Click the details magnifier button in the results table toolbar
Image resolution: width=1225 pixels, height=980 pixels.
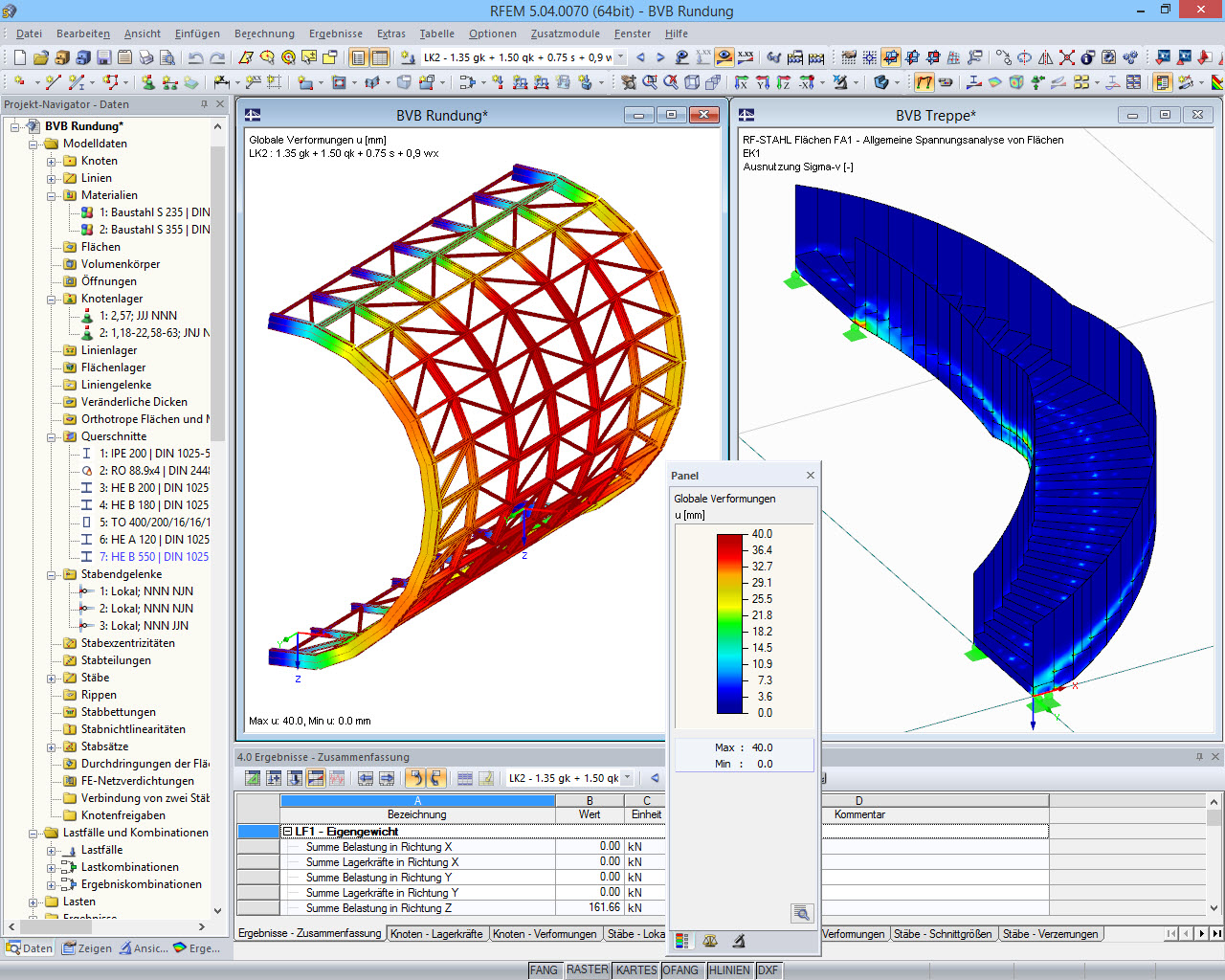[x=802, y=912]
